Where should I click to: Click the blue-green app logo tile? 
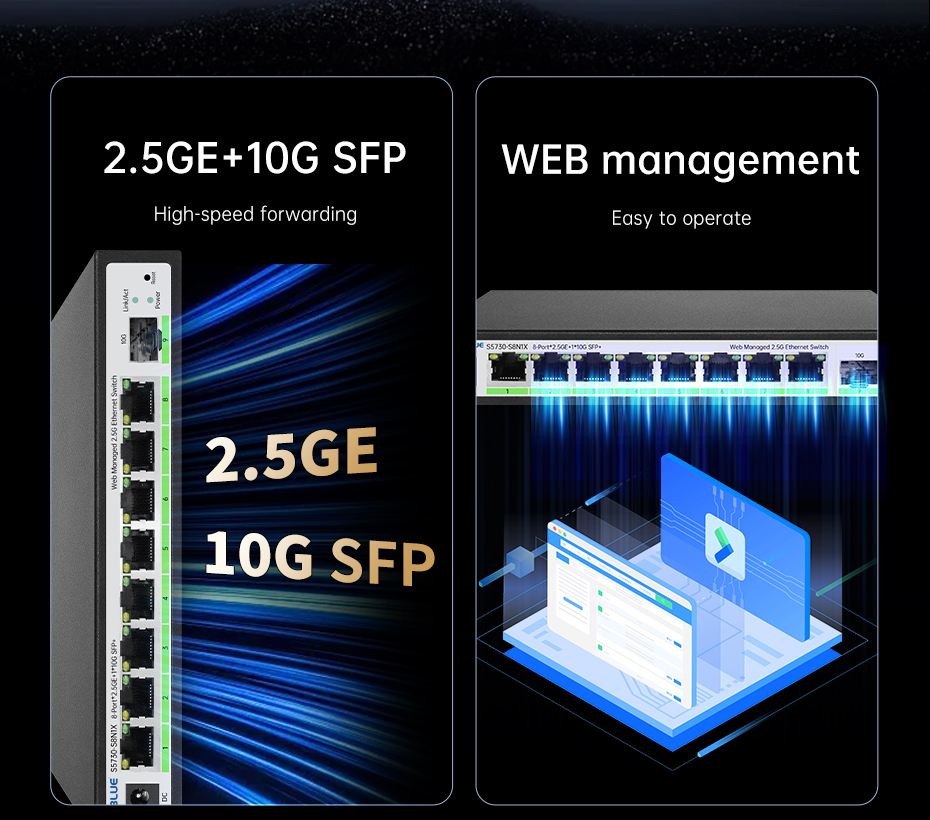(725, 545)
